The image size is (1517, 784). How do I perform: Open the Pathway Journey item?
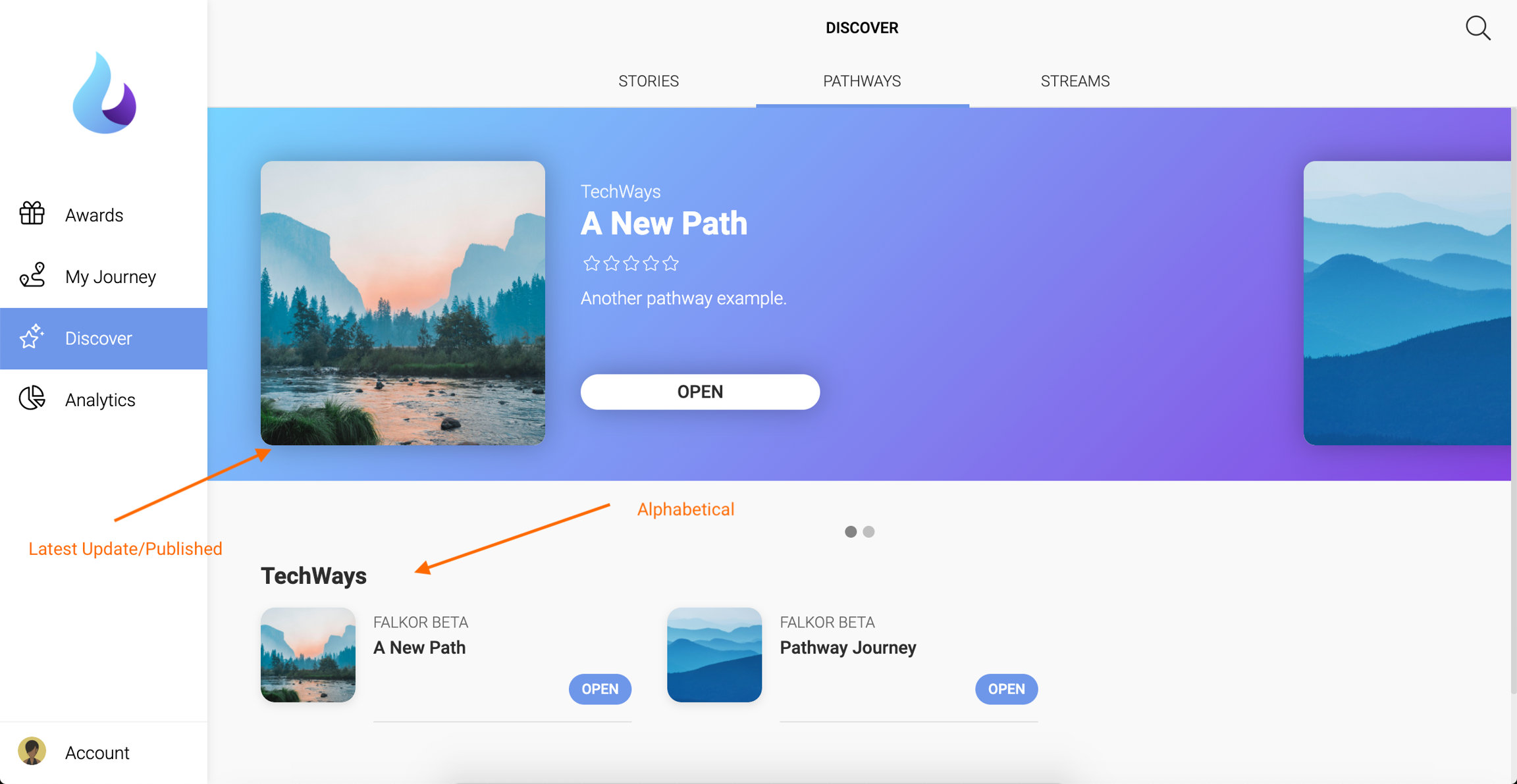(1006, 689)
